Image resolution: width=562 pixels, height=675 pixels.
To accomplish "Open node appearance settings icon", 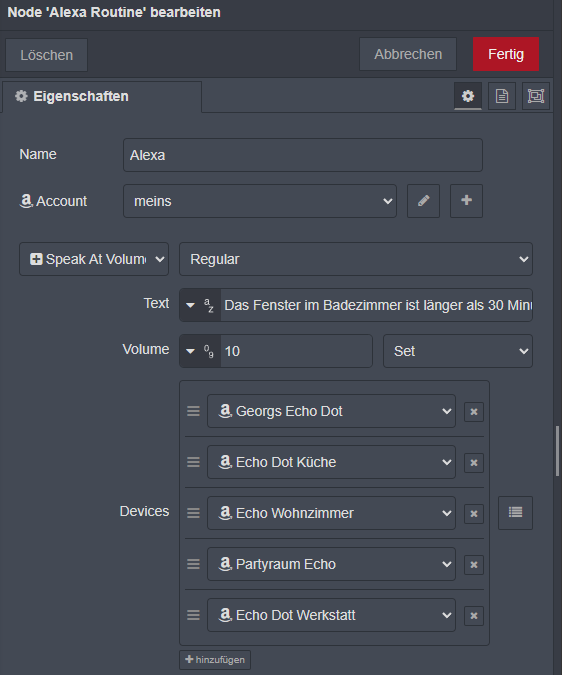I will tap(536, 96).
